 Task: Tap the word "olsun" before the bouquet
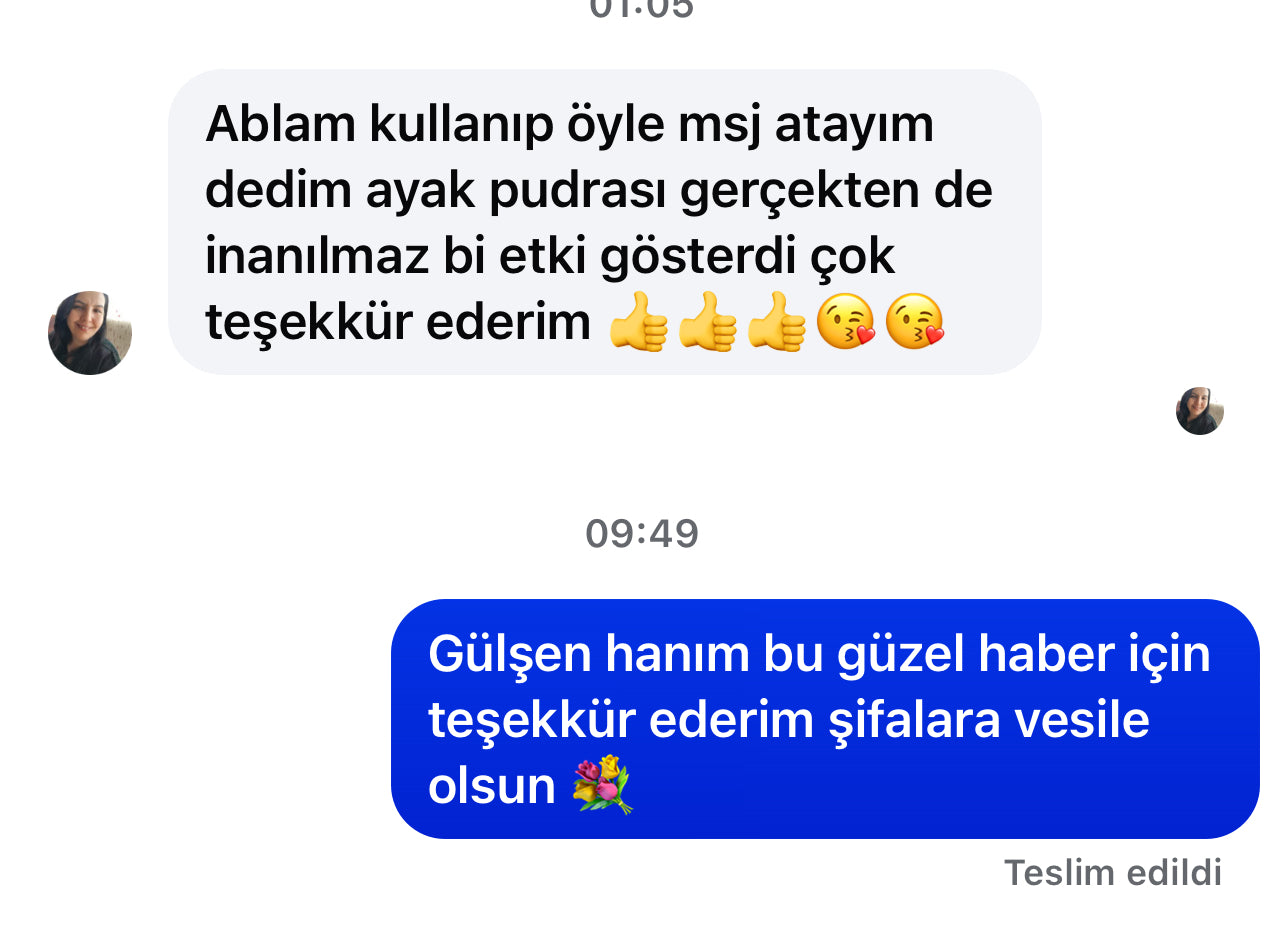491,787
